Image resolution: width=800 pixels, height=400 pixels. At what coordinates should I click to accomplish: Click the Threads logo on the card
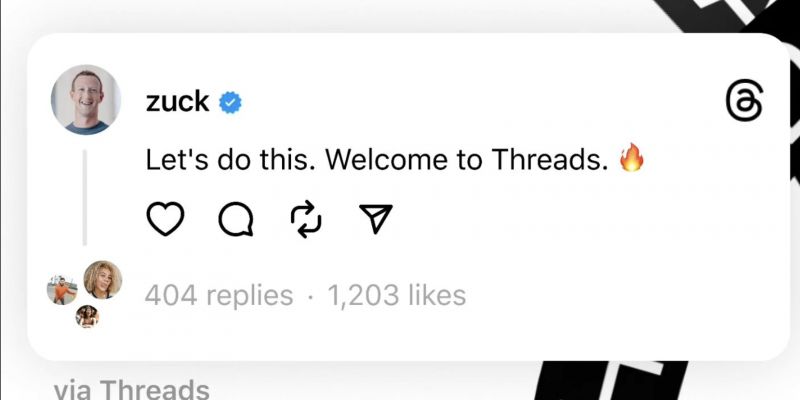coord(744,101)
